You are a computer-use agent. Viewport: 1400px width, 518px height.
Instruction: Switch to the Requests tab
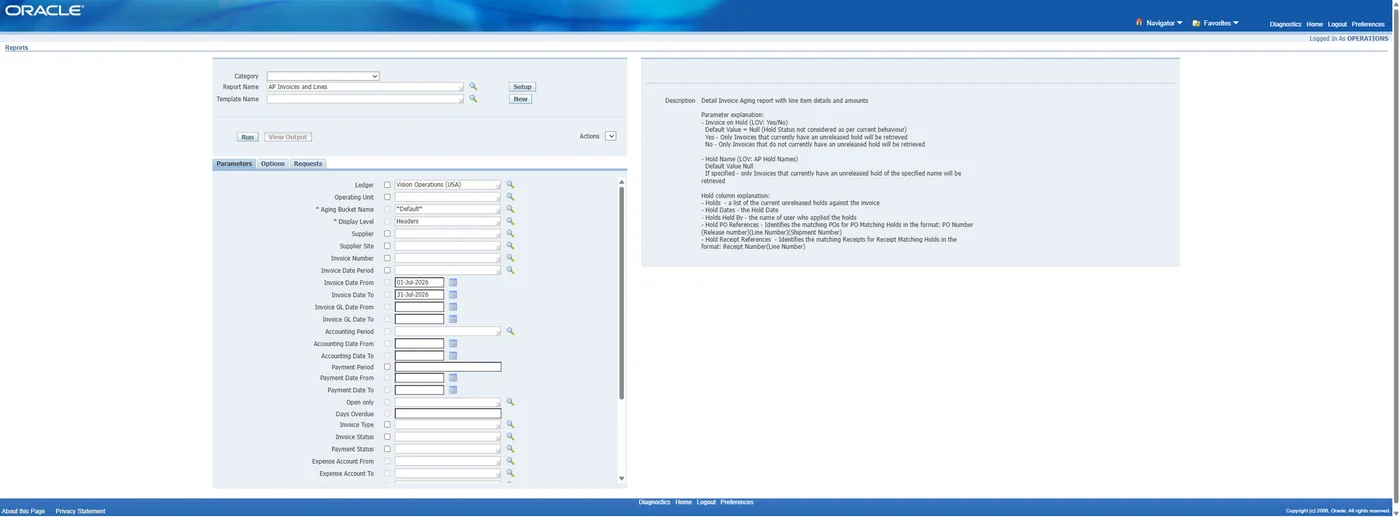(308, 164)
